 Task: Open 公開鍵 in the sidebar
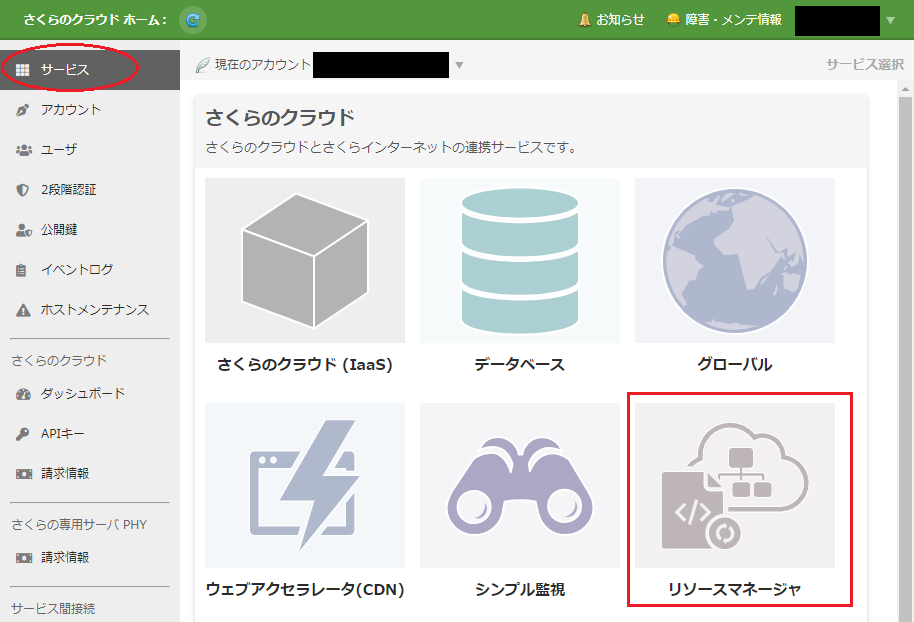(58, 230)
